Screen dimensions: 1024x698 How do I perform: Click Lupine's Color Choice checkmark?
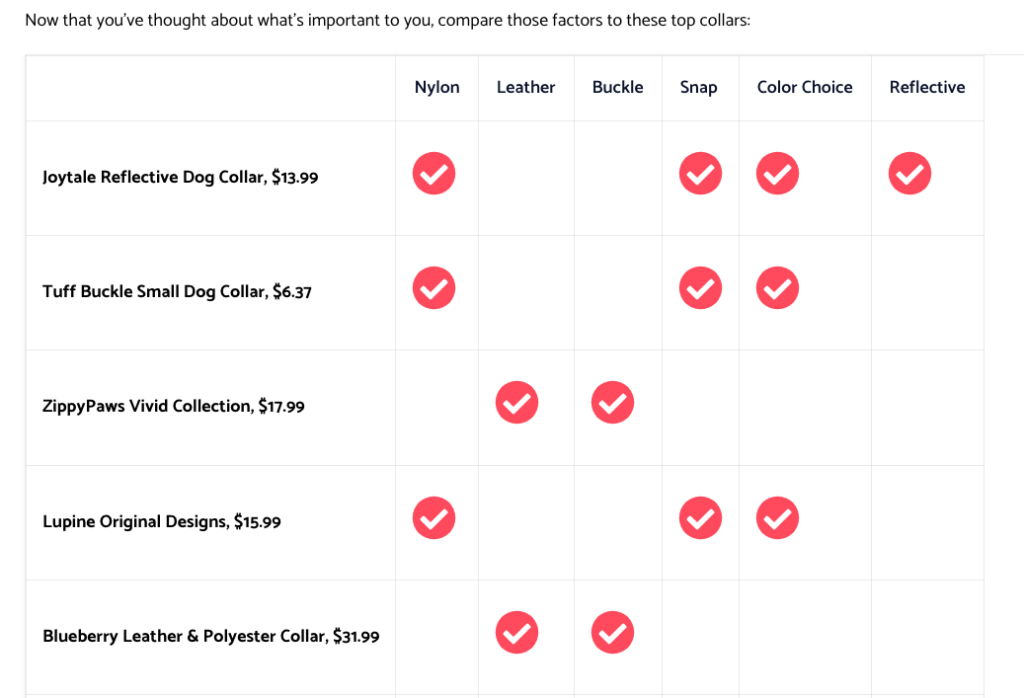click(777, 518)
